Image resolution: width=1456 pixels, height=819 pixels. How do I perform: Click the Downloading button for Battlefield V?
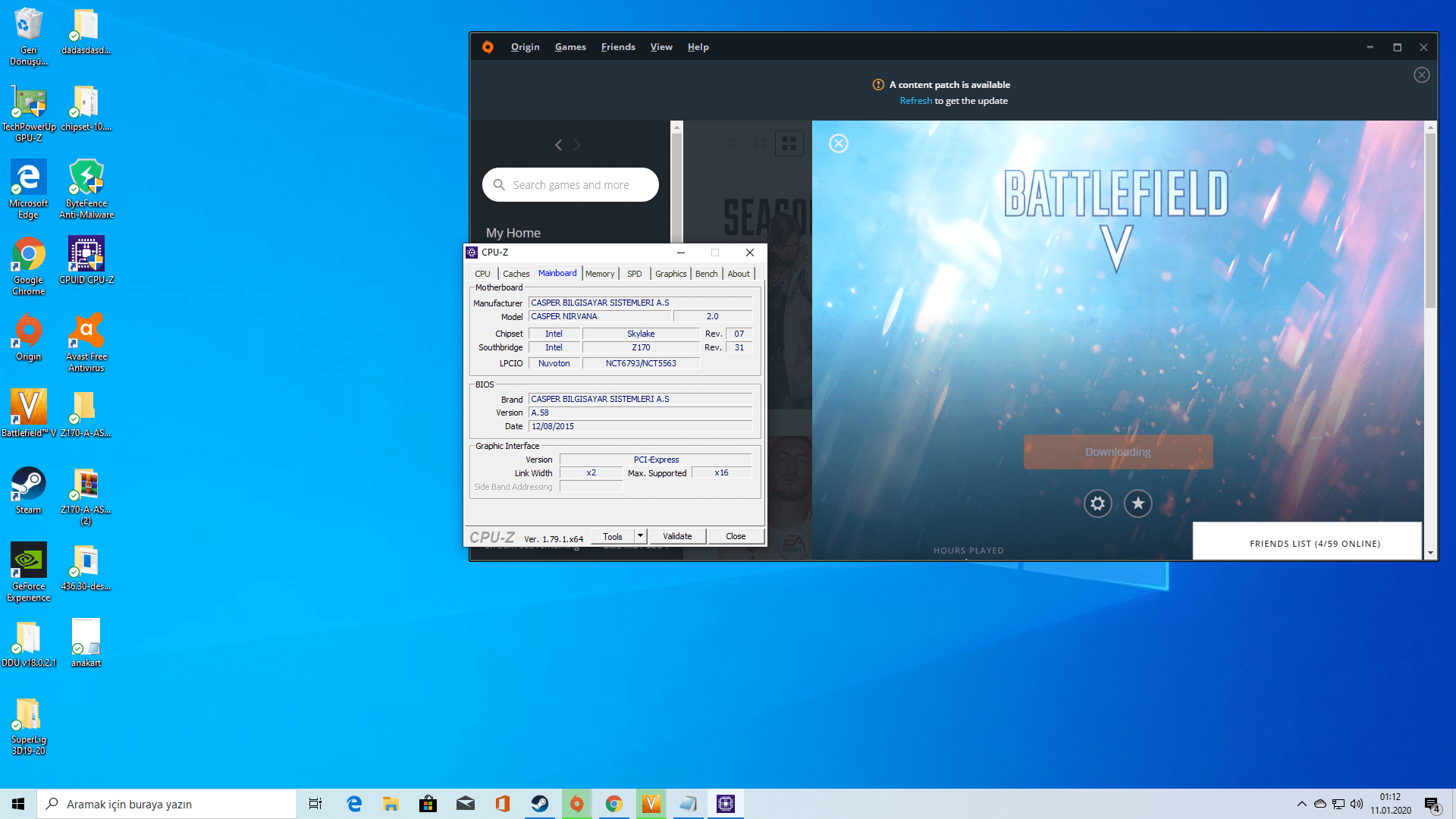(x=1118, y=452)
